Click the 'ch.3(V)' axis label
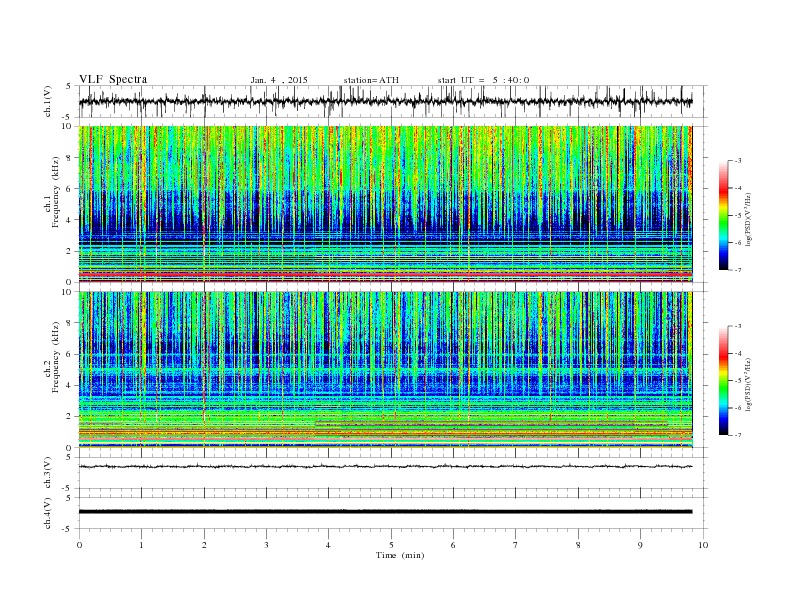 tap(48, 473)
